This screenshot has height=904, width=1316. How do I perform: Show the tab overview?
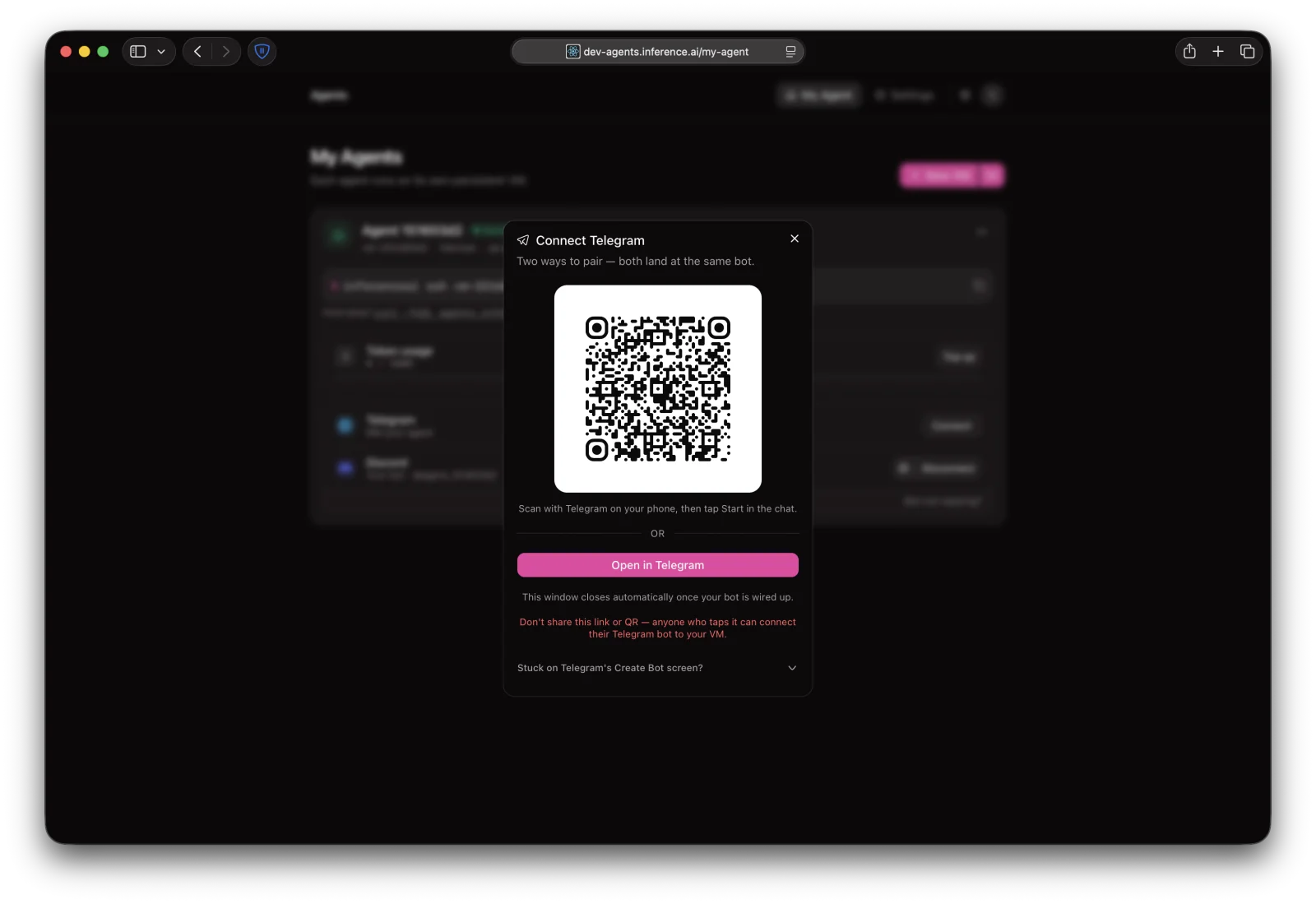(x=1247, y=52)
